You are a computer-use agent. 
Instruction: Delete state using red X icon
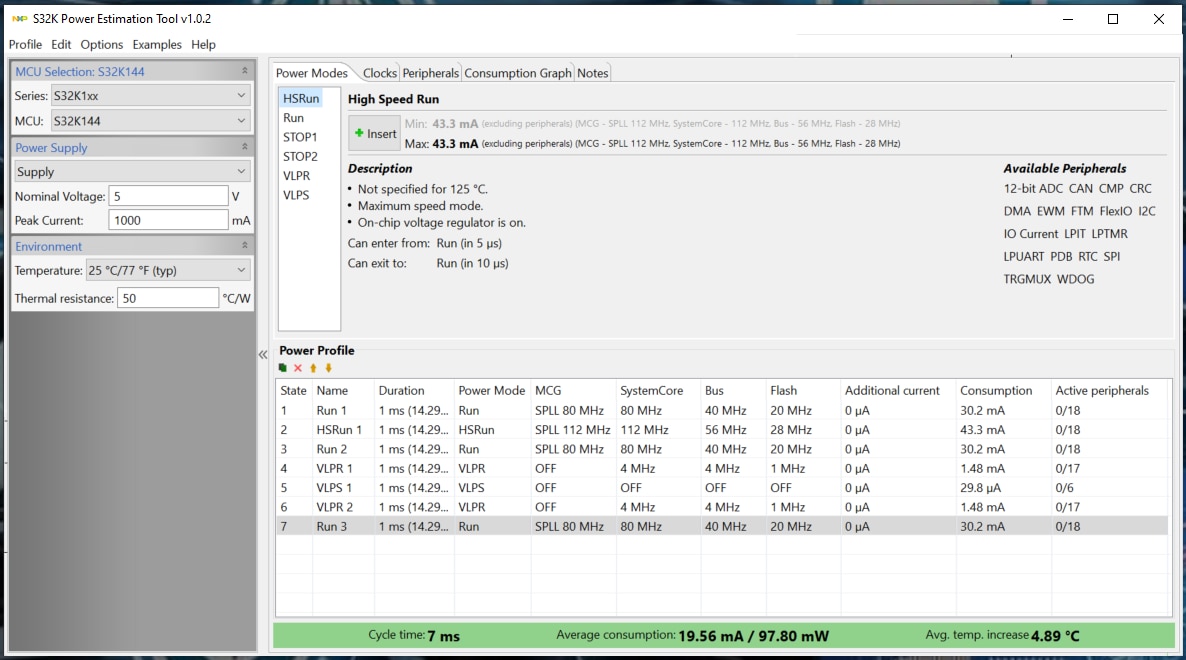[298, 368]
